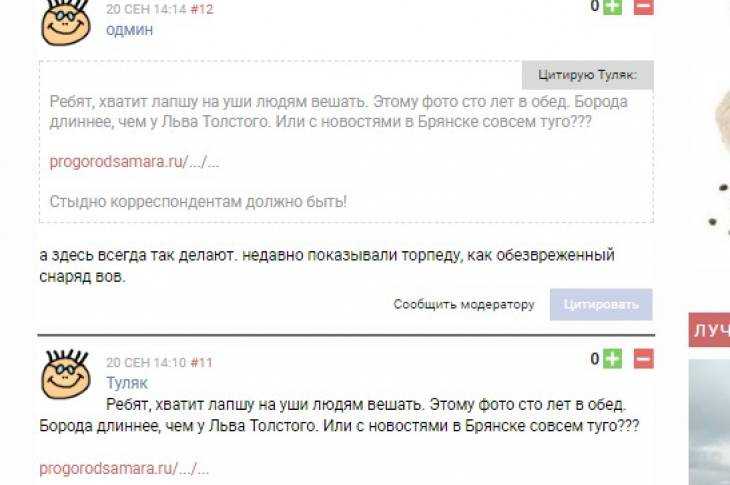
Task: Open одмин user profile name
Action: [129, 30]
